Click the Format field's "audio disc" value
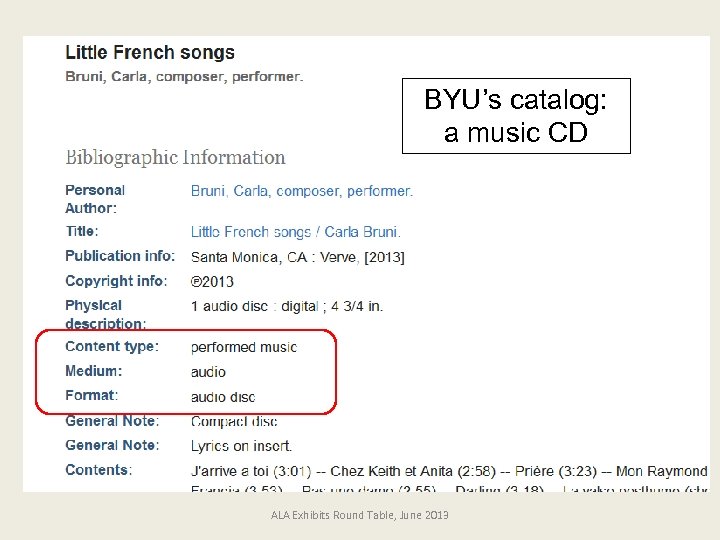Image resolution: width=720 pixels, height=540 pixels. click(x=222, y=397)
